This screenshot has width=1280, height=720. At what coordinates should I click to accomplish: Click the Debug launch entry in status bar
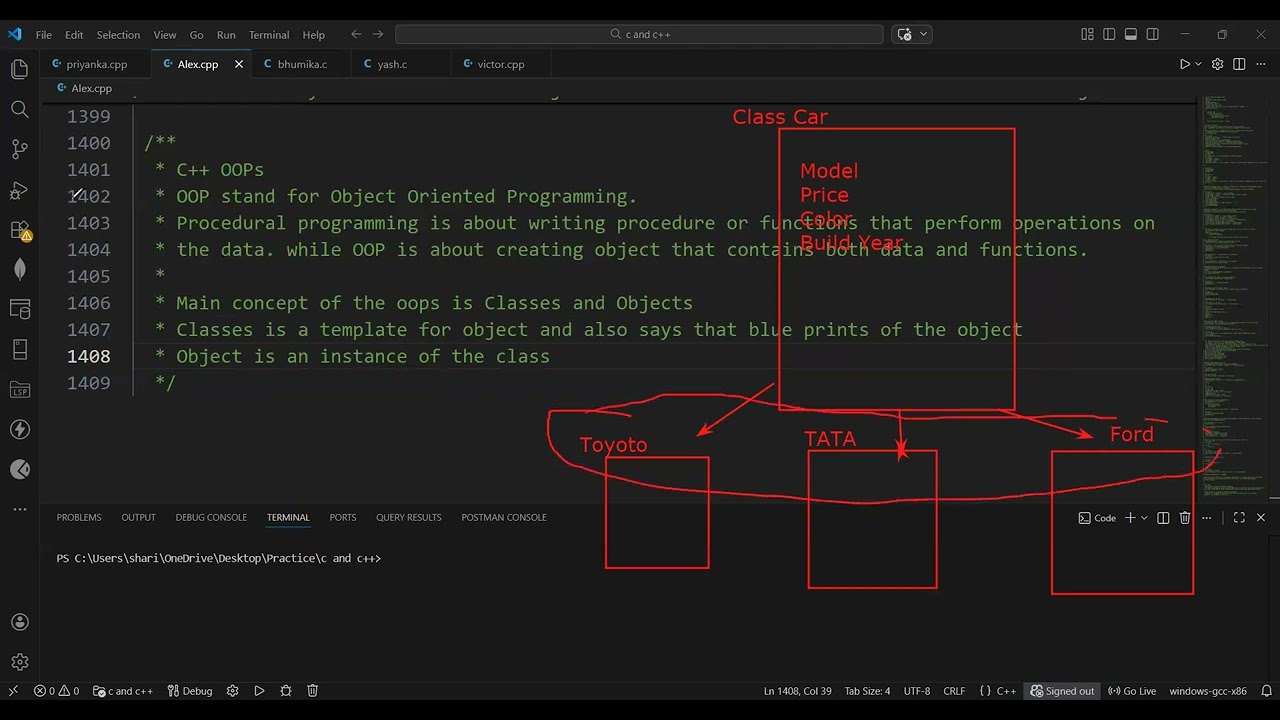190,691
